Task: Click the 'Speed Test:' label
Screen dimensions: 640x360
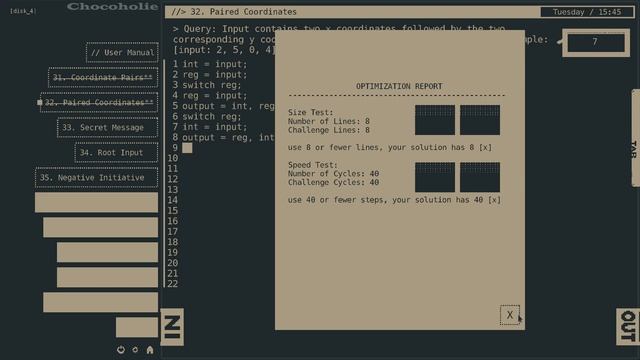Action: click(x=313, y=165)
